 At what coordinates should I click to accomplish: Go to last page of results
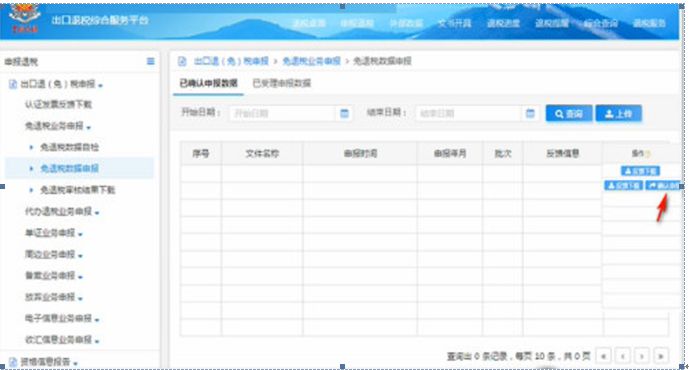pos(660,355)
